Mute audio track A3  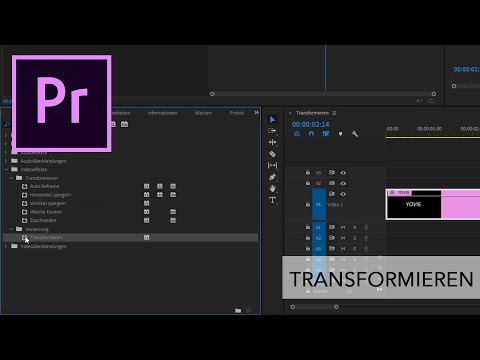343,249
